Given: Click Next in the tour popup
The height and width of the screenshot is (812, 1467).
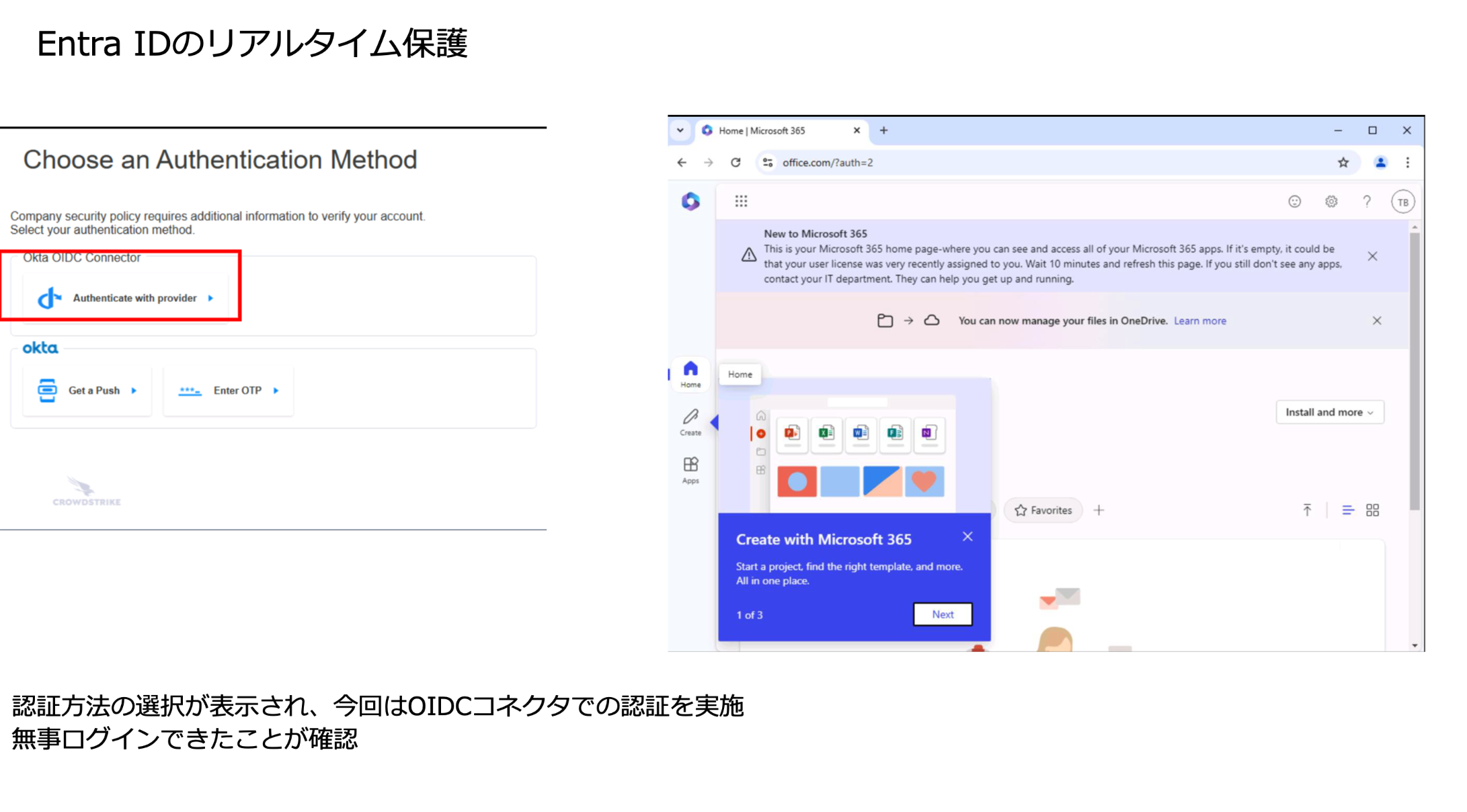Looking at the screenshot, I should click(x=943, y=614).
